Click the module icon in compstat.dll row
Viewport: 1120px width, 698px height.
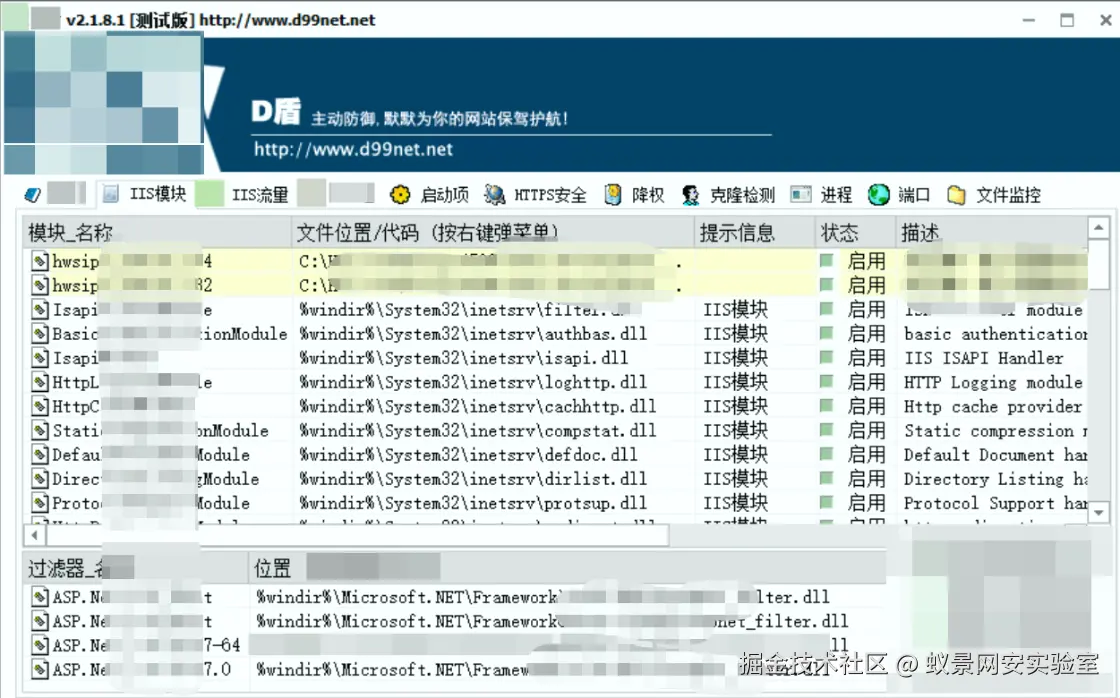coord(40,431)
